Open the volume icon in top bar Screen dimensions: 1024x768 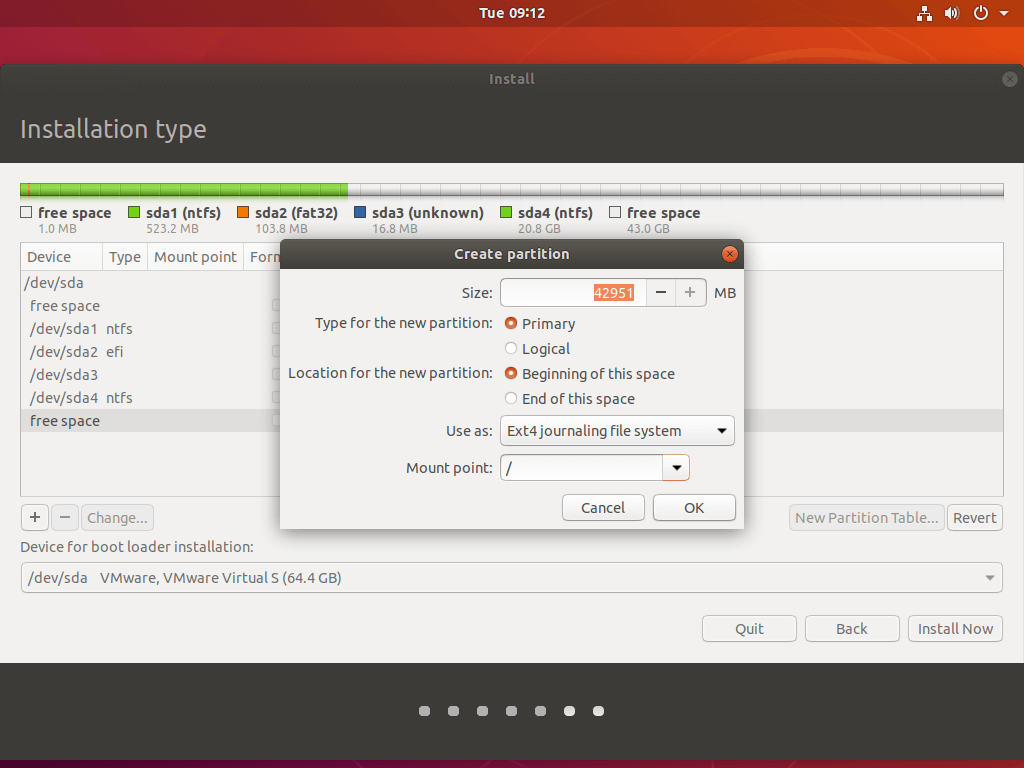click(951, 13)
